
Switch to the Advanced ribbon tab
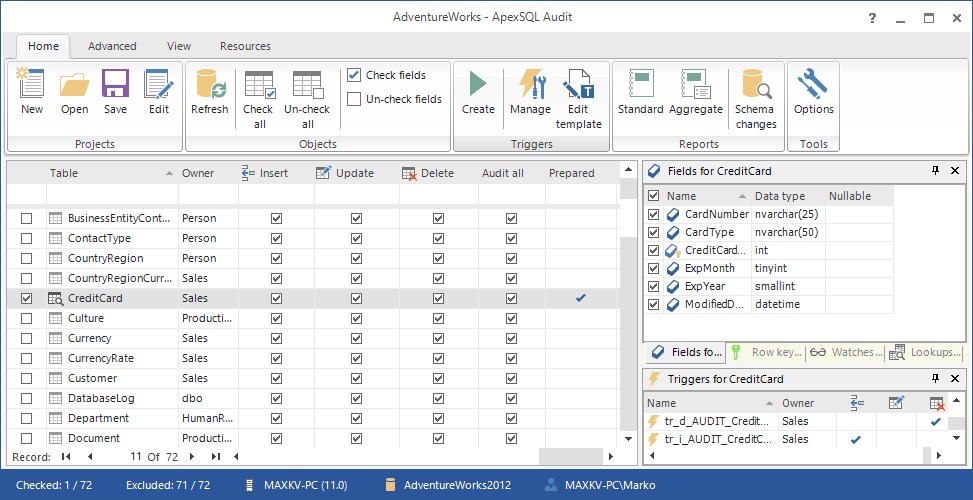pos(112,46)
